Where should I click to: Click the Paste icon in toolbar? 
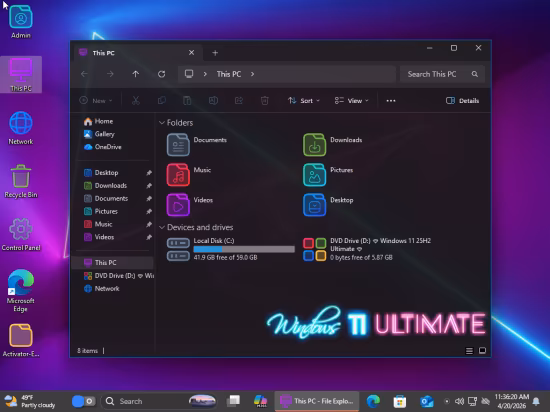(x=187, y=101)
